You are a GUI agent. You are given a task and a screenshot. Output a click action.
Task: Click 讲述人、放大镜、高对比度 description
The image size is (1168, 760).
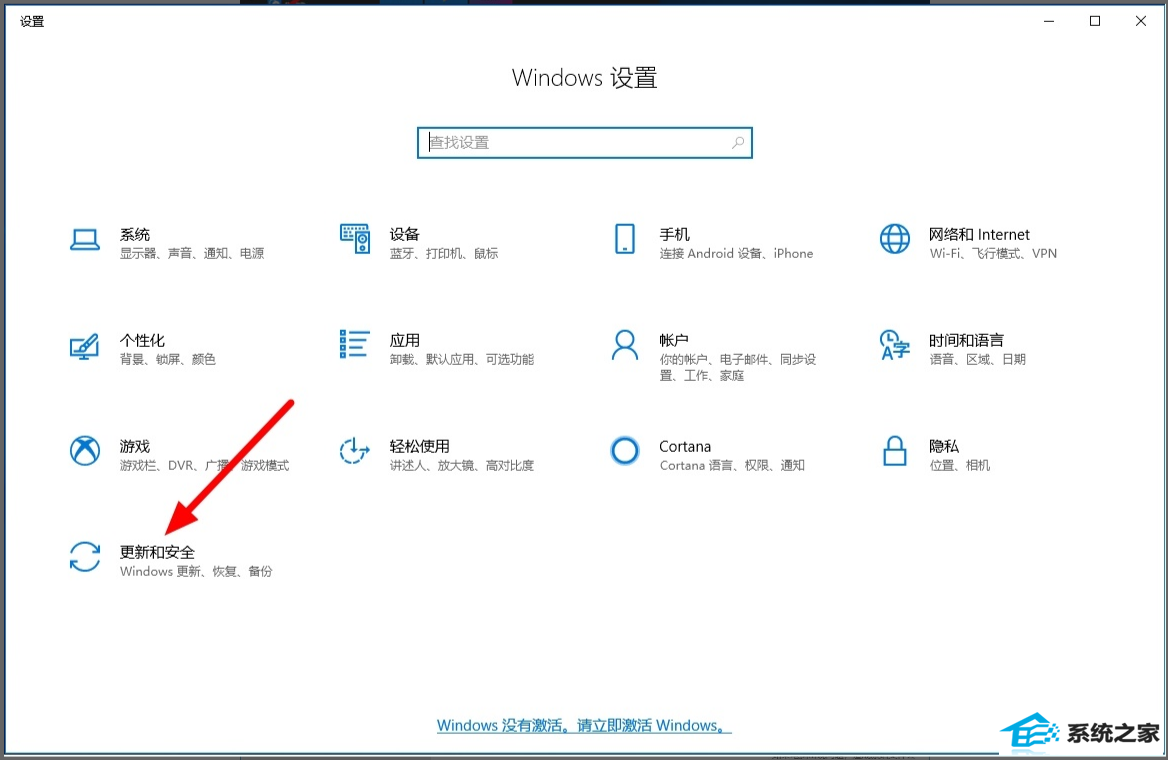462,465
